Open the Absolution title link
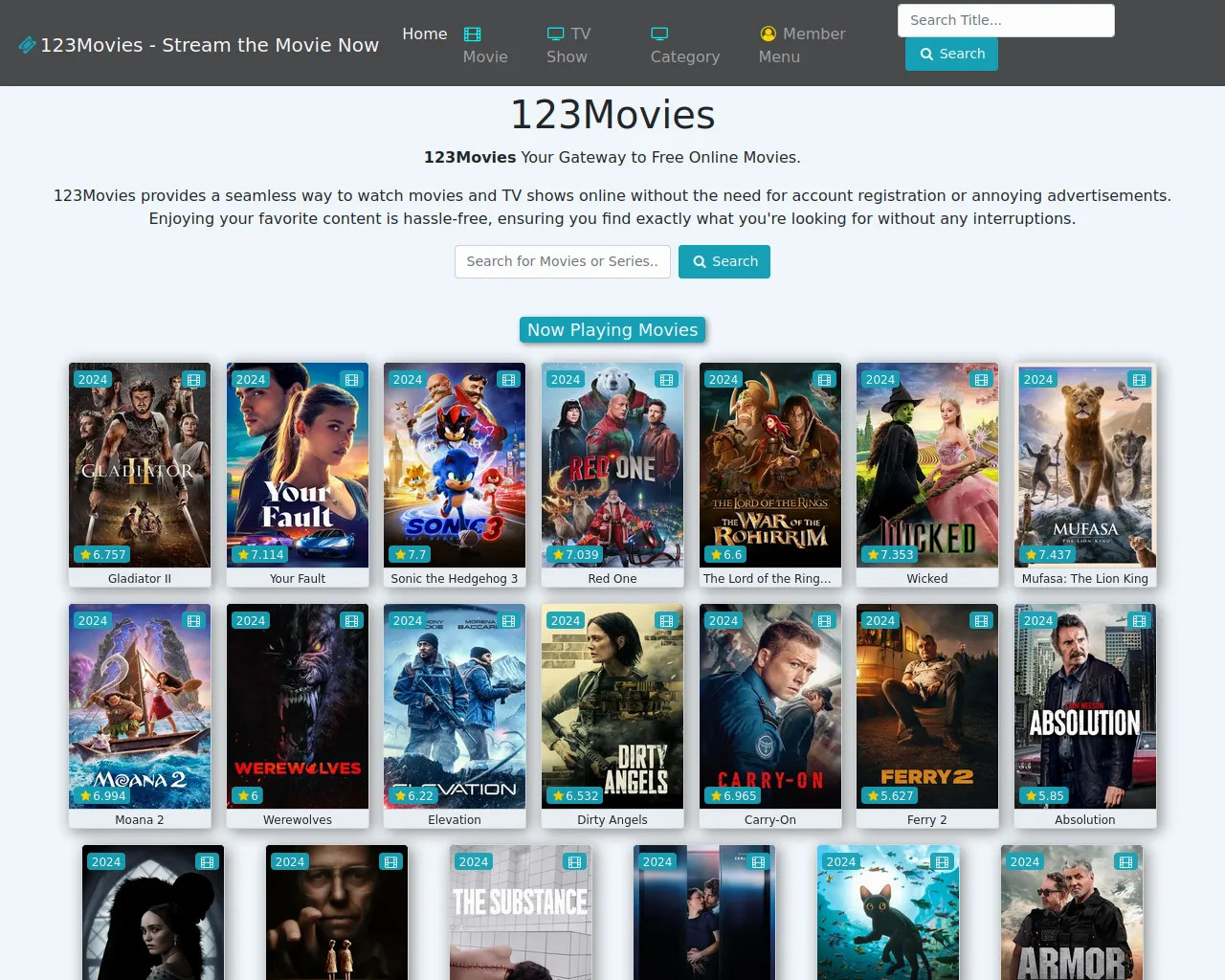 click(x=1085, y=820)
